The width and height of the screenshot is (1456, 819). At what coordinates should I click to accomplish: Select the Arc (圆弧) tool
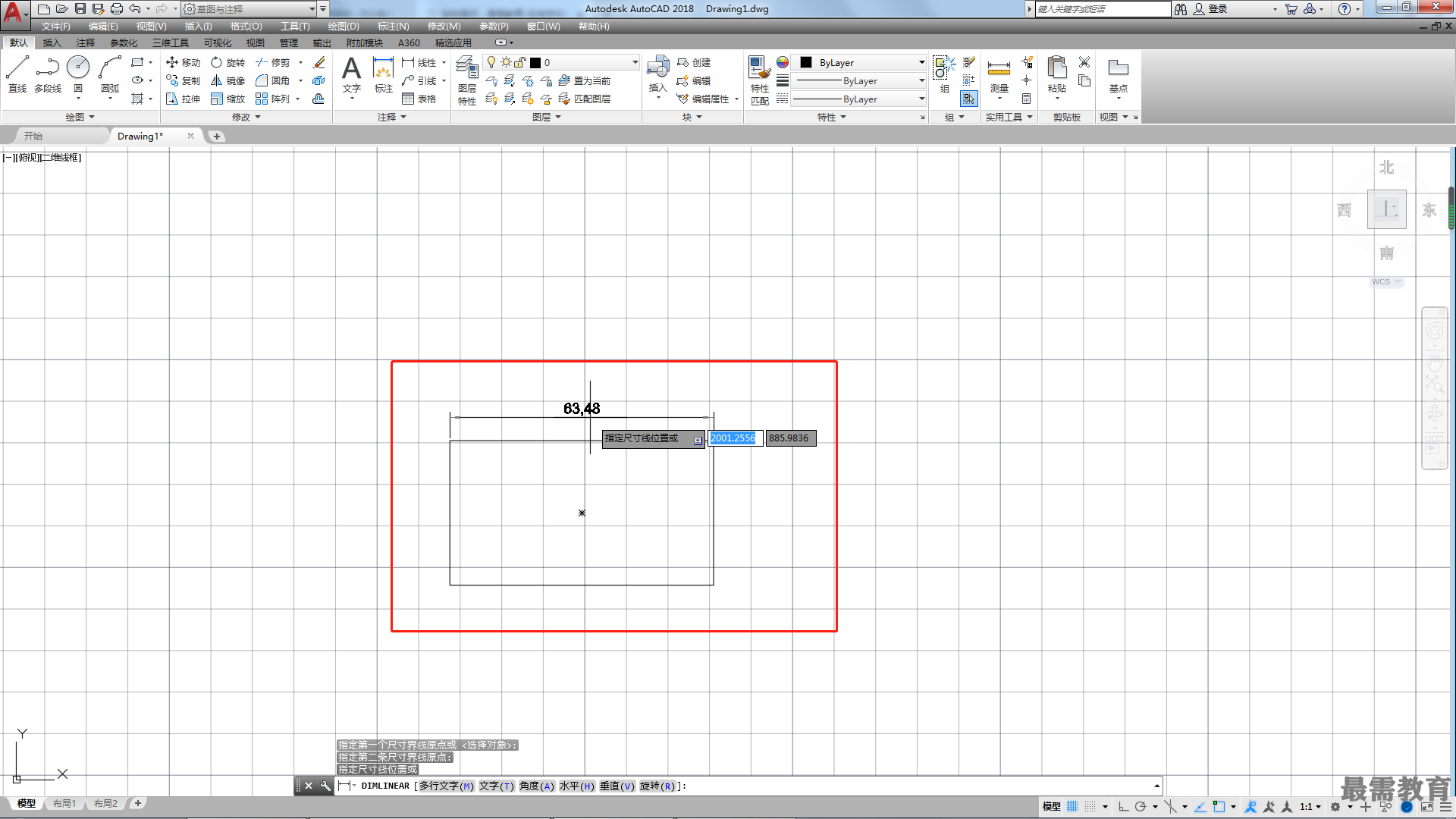click(110, 74)
